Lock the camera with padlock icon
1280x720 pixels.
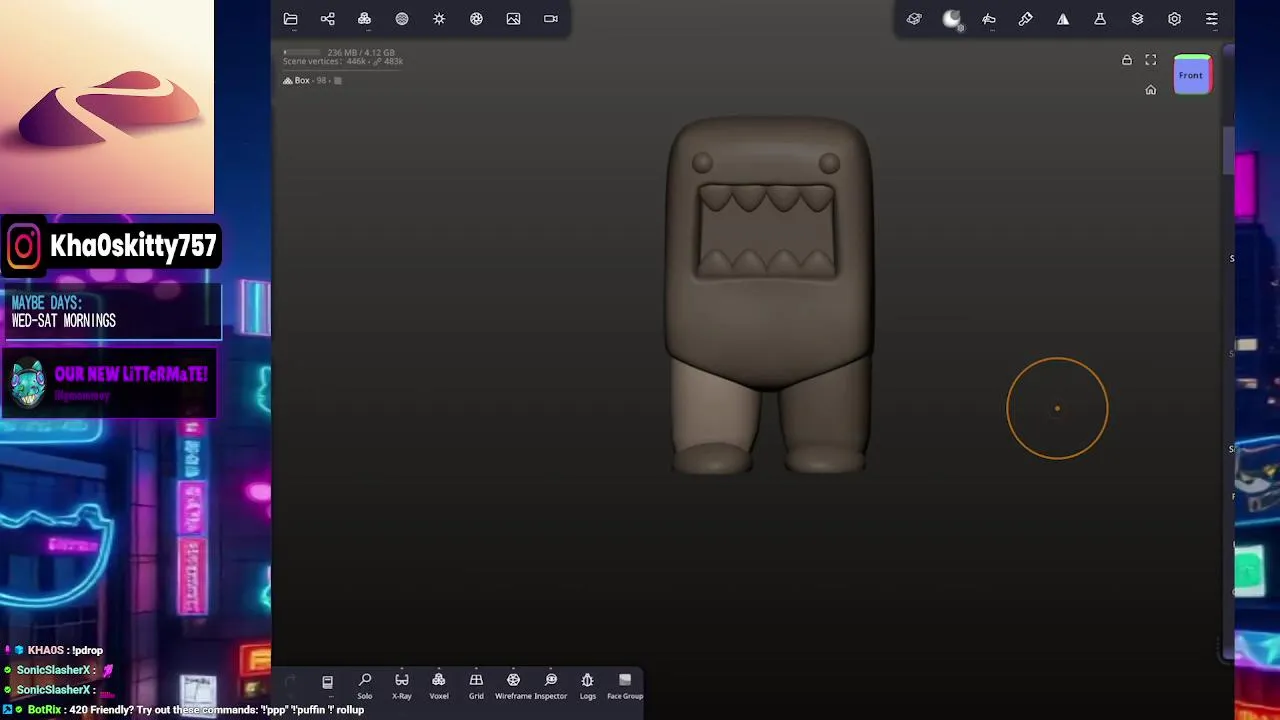[1127, 60]
